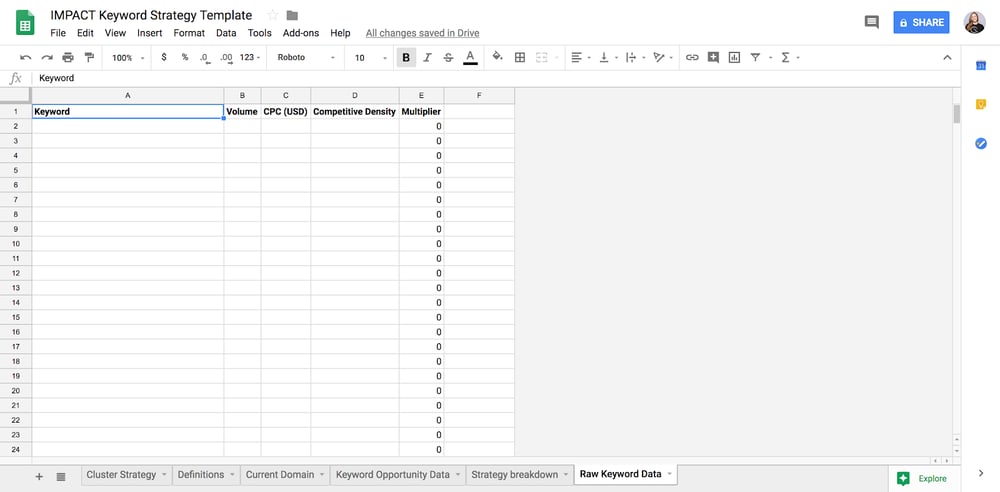Click the formula bar input
This screenshot has height=492, width=1000.
pyautogui.click(x=497, y=78)
